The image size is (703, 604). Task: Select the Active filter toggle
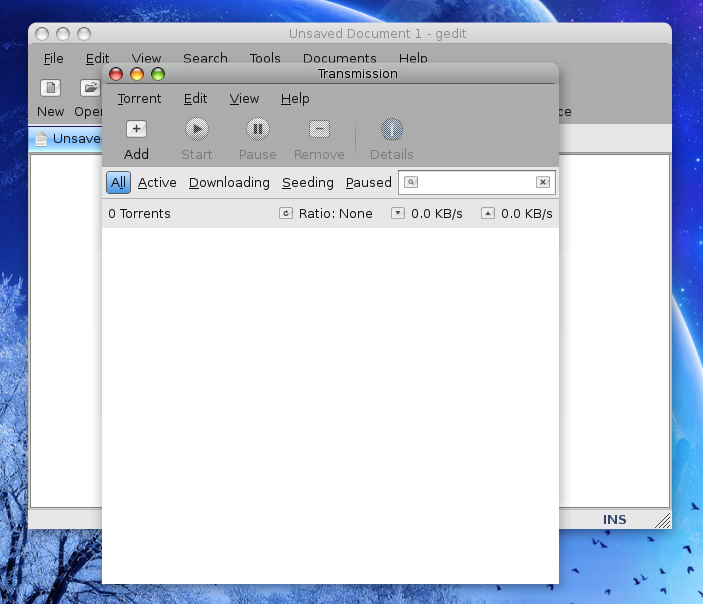157,183
